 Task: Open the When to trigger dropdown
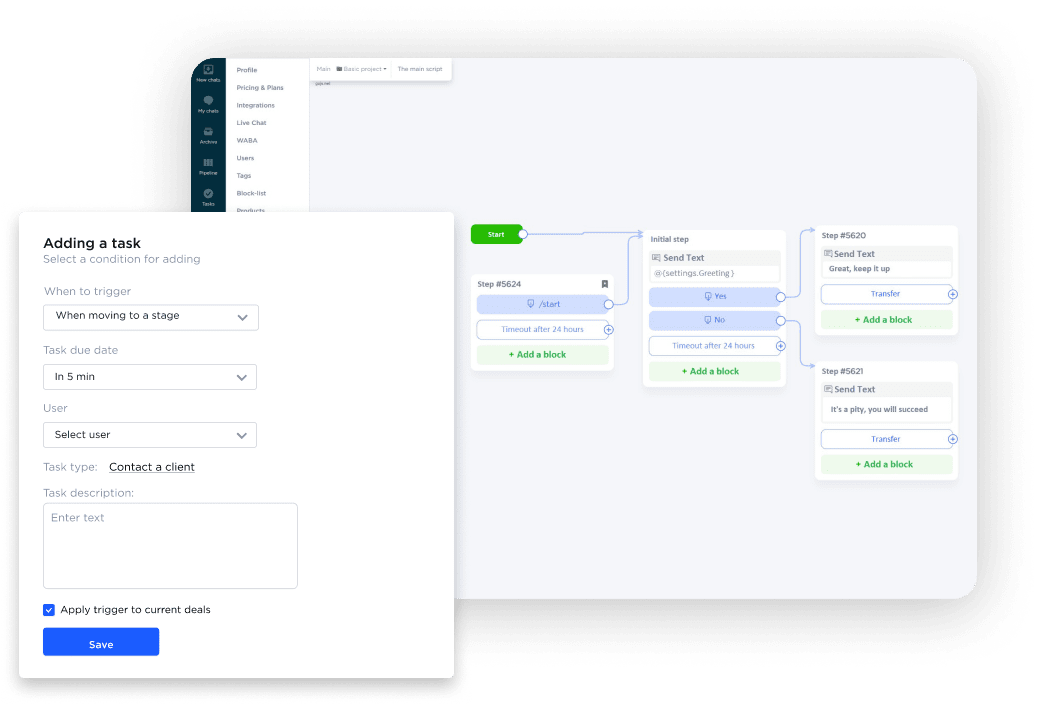(x=150, y=317)
